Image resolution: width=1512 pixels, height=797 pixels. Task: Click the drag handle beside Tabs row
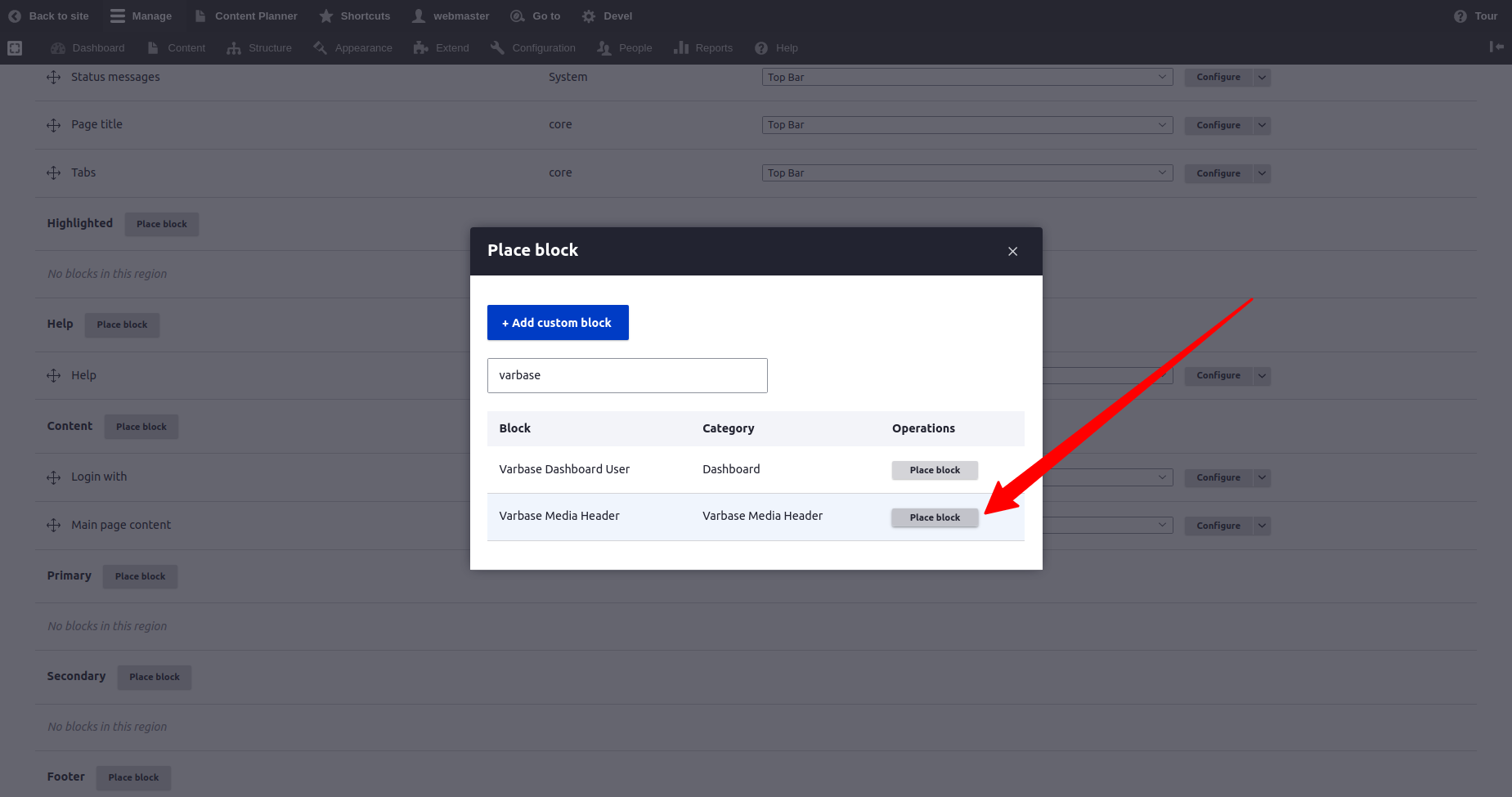54,173
